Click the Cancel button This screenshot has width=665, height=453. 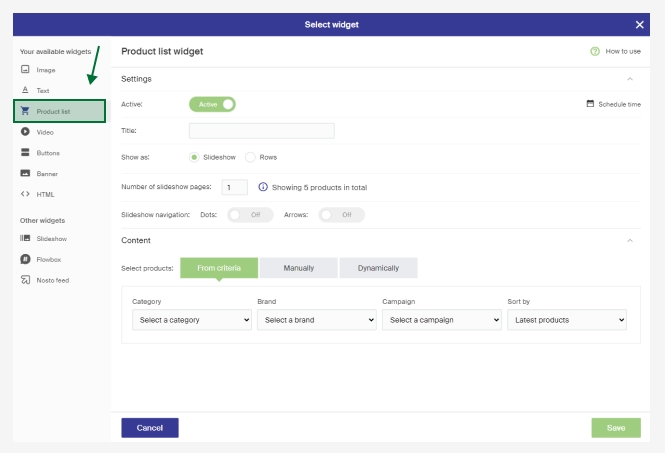pos(150,428)
